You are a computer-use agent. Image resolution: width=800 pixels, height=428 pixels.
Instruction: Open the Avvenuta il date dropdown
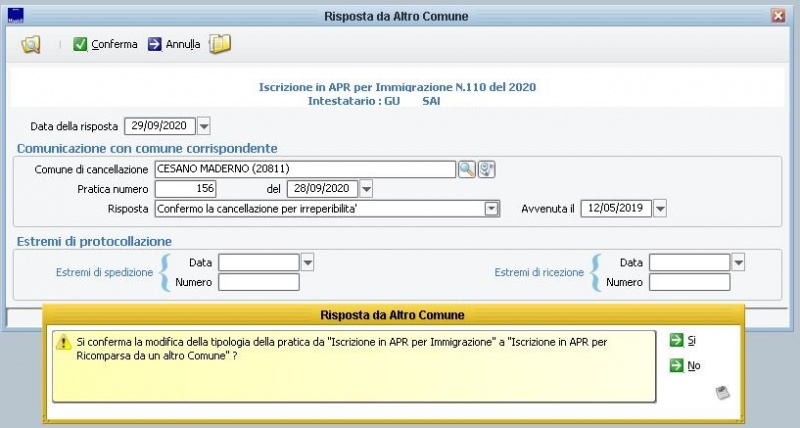pos(660,209)
